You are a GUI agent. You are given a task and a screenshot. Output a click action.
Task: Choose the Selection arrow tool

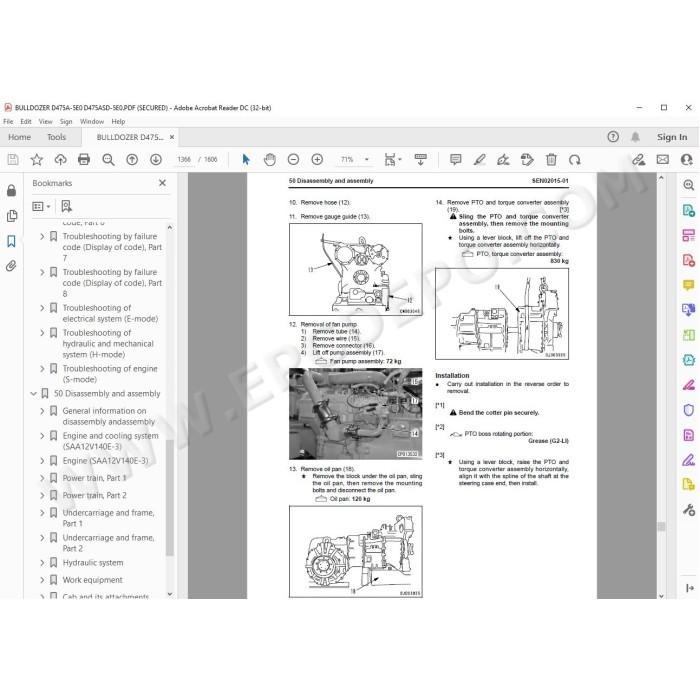click(246, 159)
